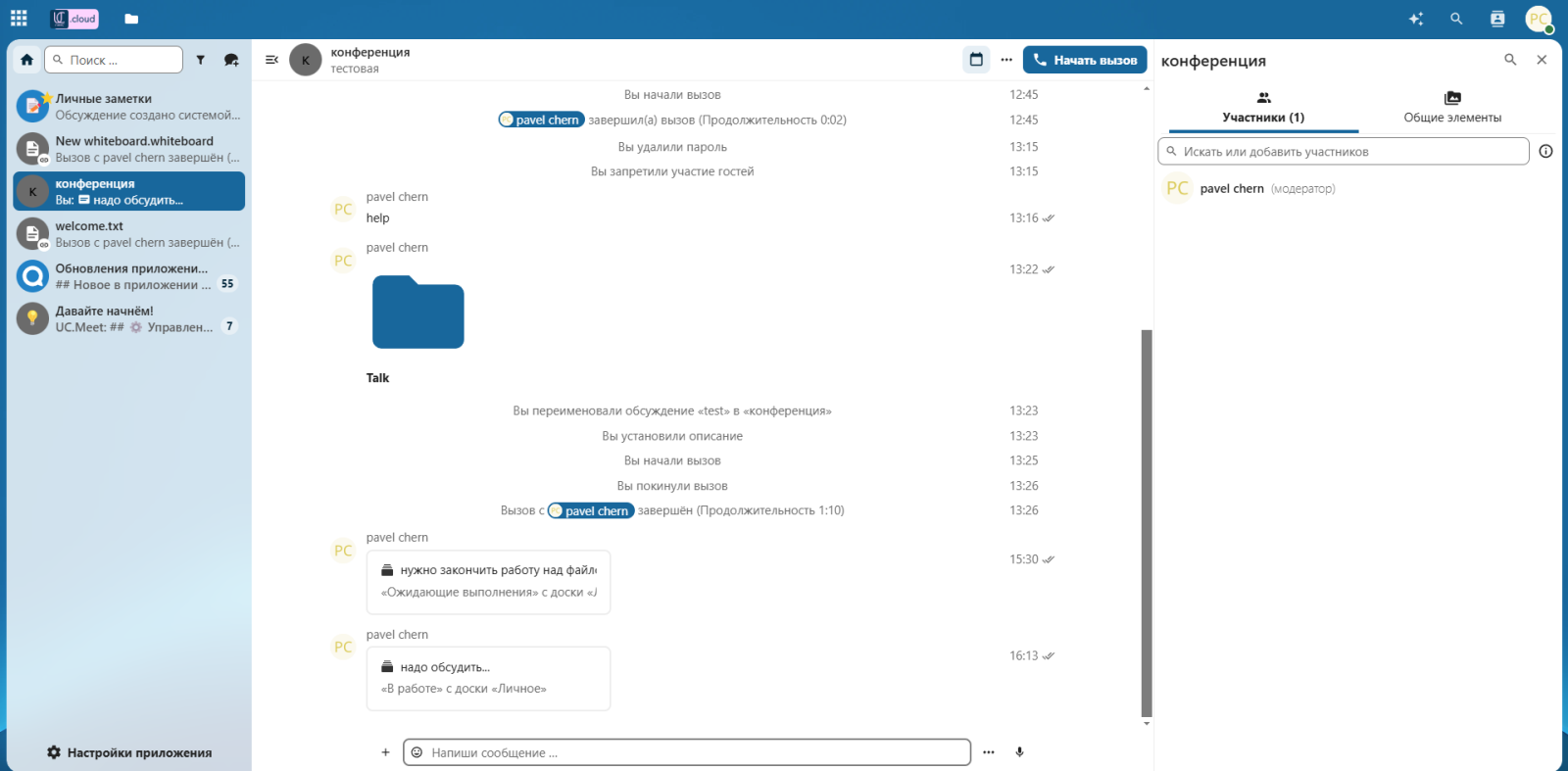Click the chat vertical scrollbar
The width and height of the screenshot is (1568, 771).
click(1147, 523)
